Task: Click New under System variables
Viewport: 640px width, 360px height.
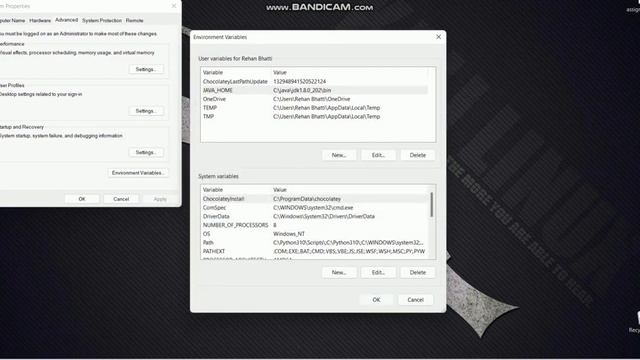Action: click(x=339, y=272)
